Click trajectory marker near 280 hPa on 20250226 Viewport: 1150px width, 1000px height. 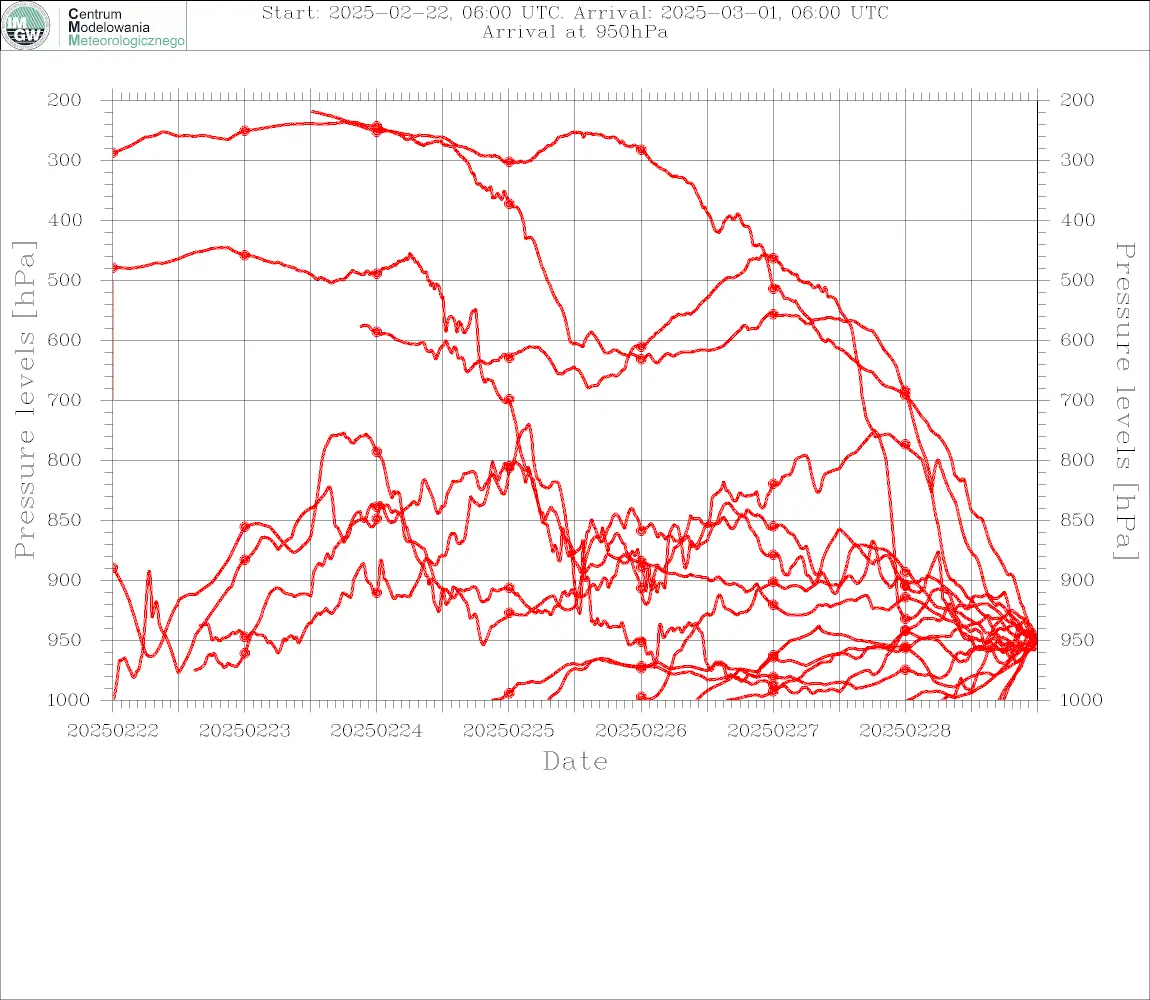point(641,150)
